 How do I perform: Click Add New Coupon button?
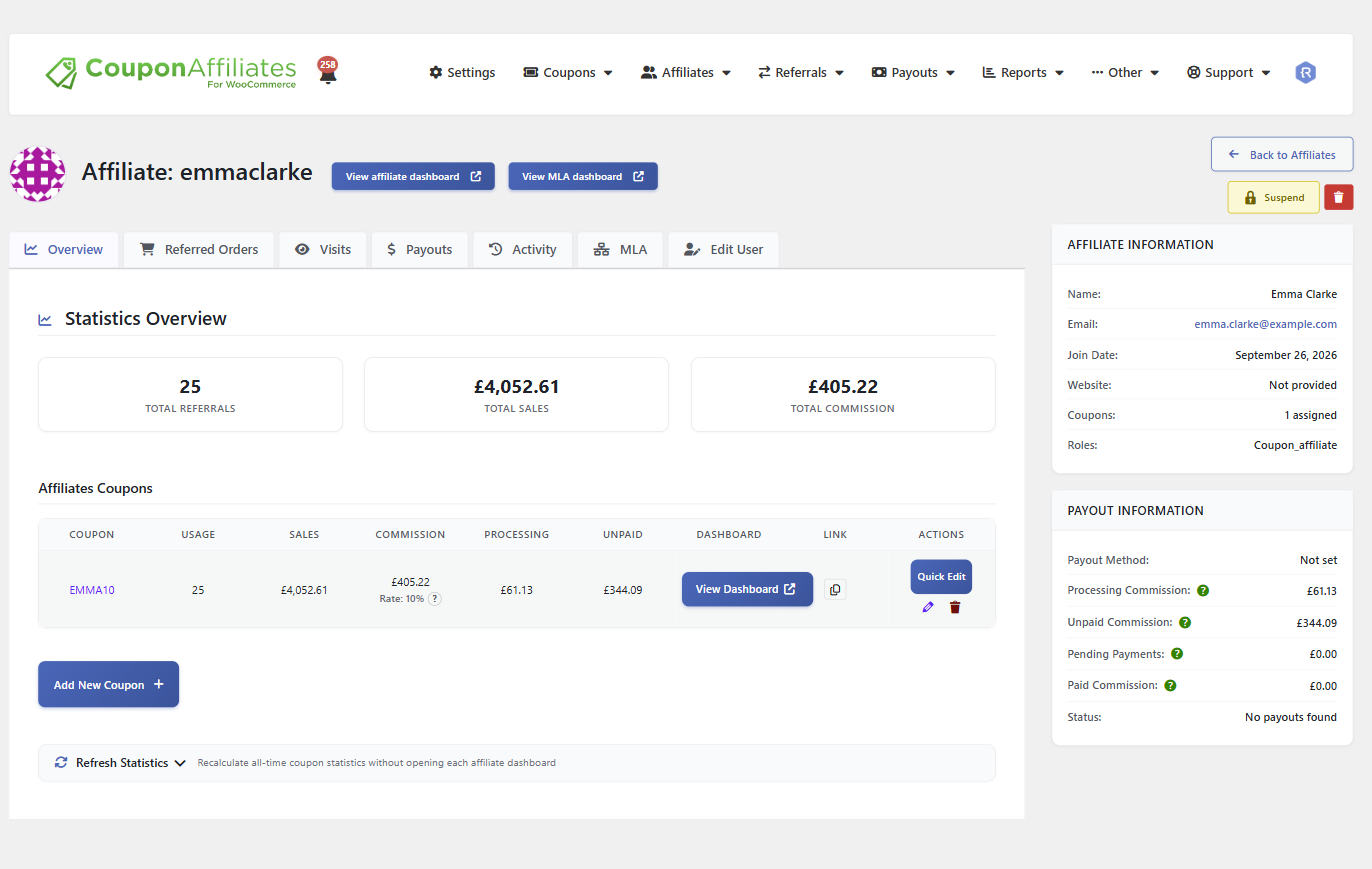[x=108, y=684]
